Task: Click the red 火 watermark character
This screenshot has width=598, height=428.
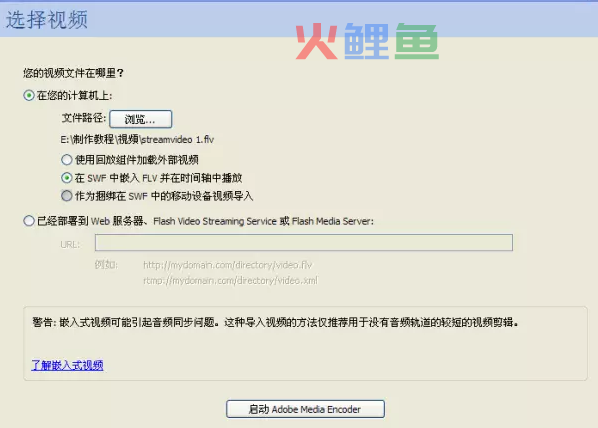Action: click(317, 41)
